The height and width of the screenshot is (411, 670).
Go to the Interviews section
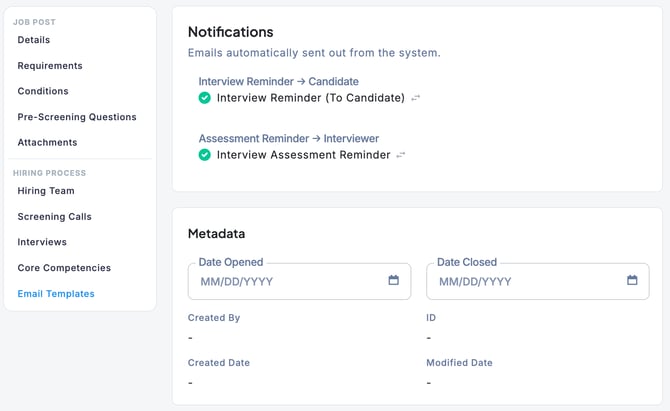tap(42, 242)
